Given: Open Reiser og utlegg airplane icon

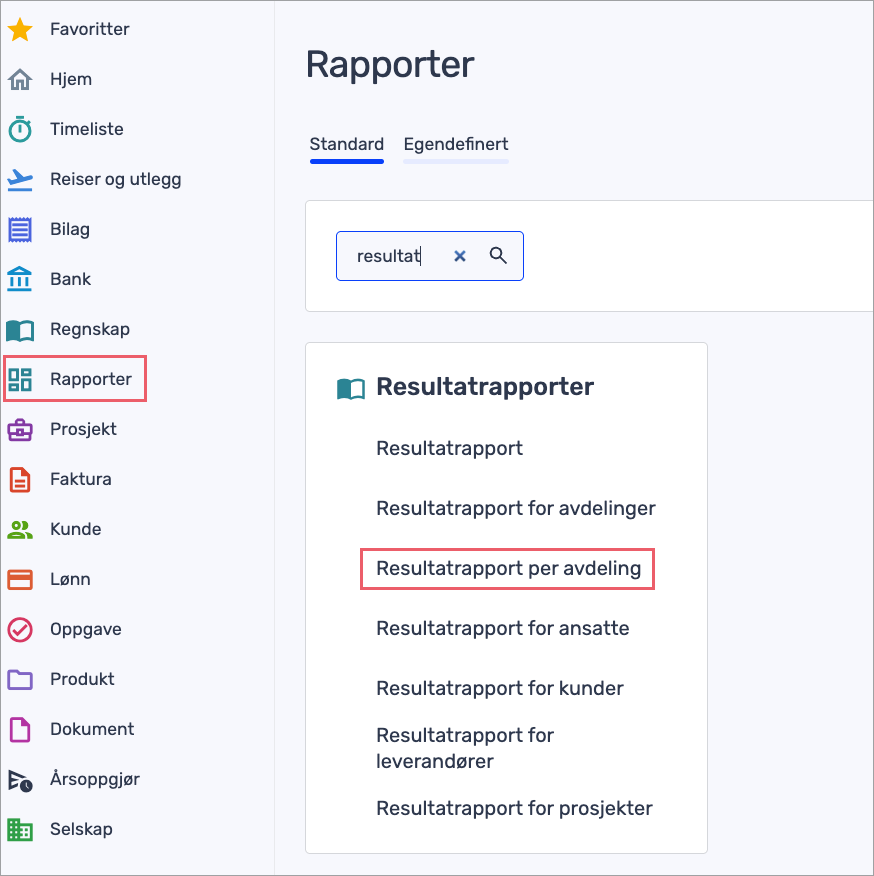Looking at the screenshot, I should point(20,180).
